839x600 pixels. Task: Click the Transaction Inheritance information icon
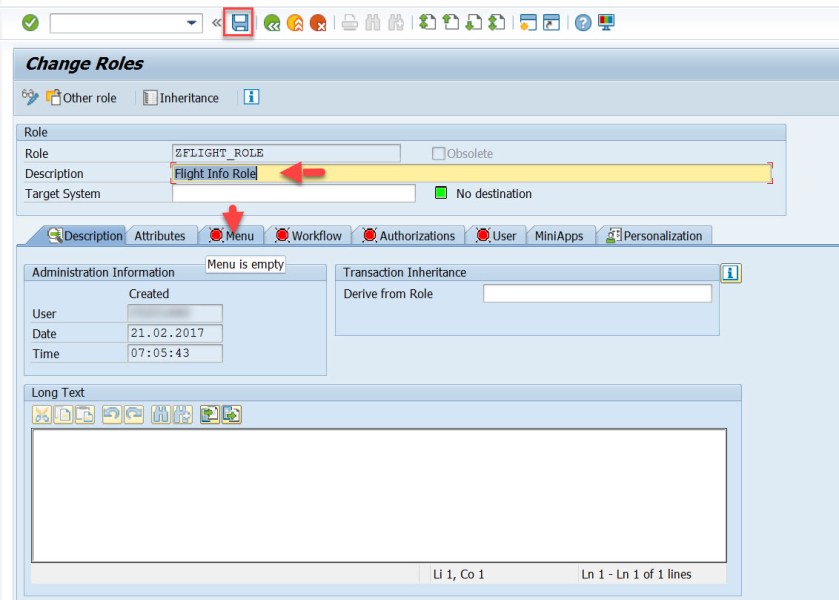(730, 273)
